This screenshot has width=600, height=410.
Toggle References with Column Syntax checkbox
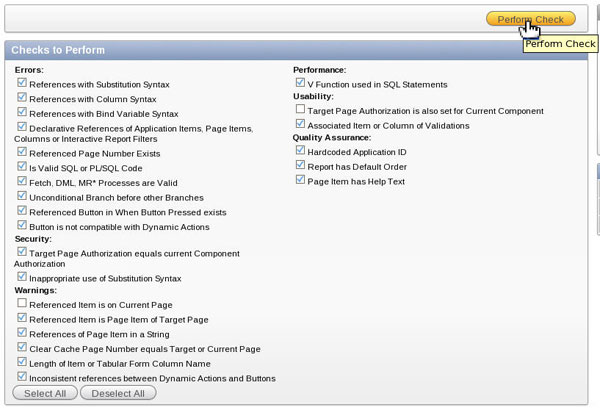pos(22,99)
